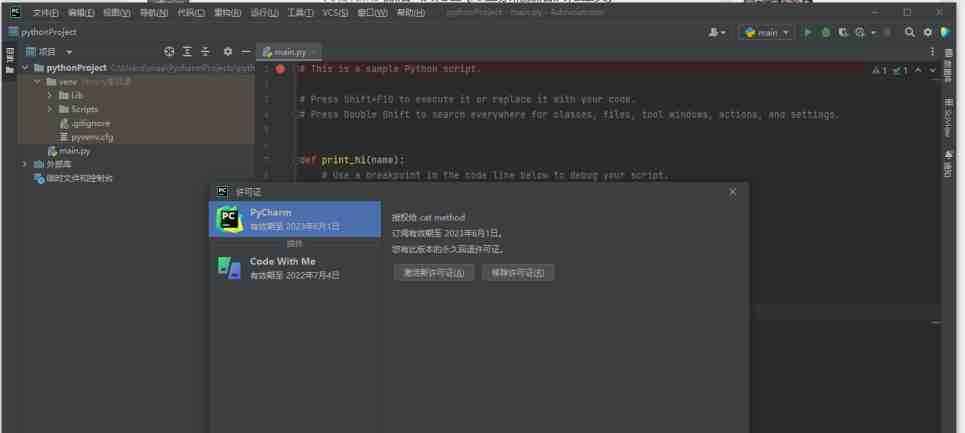Image resolution: width=965 pixels, height=433 pixels.
Task: Toggle the breakpoint on line 1
Action: [x=280, y=69]
